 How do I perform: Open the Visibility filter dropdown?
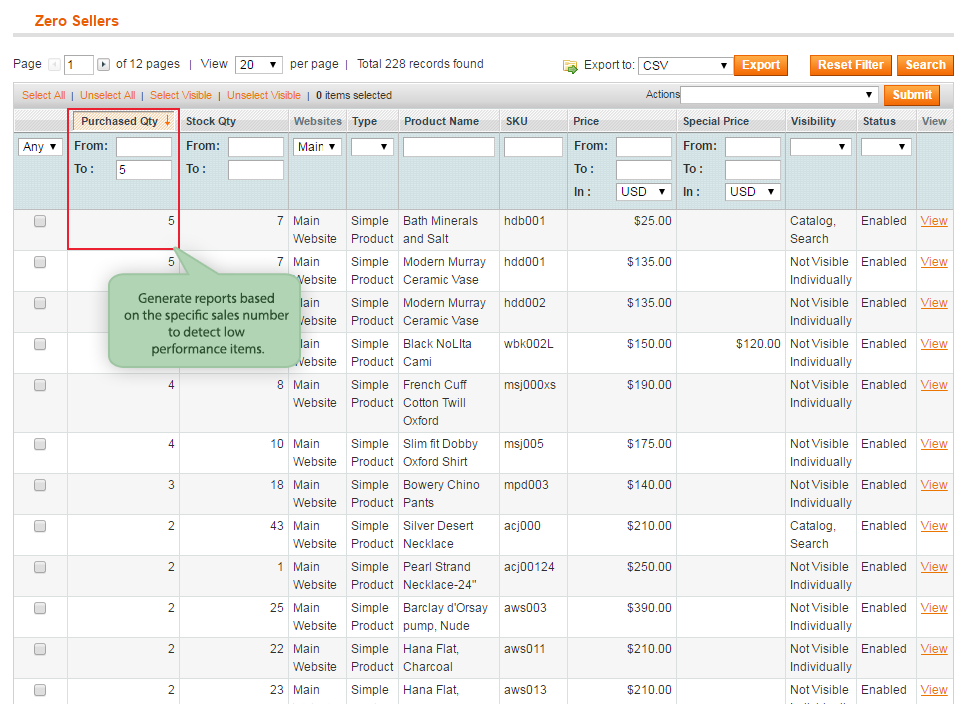(x=820, y=147)
